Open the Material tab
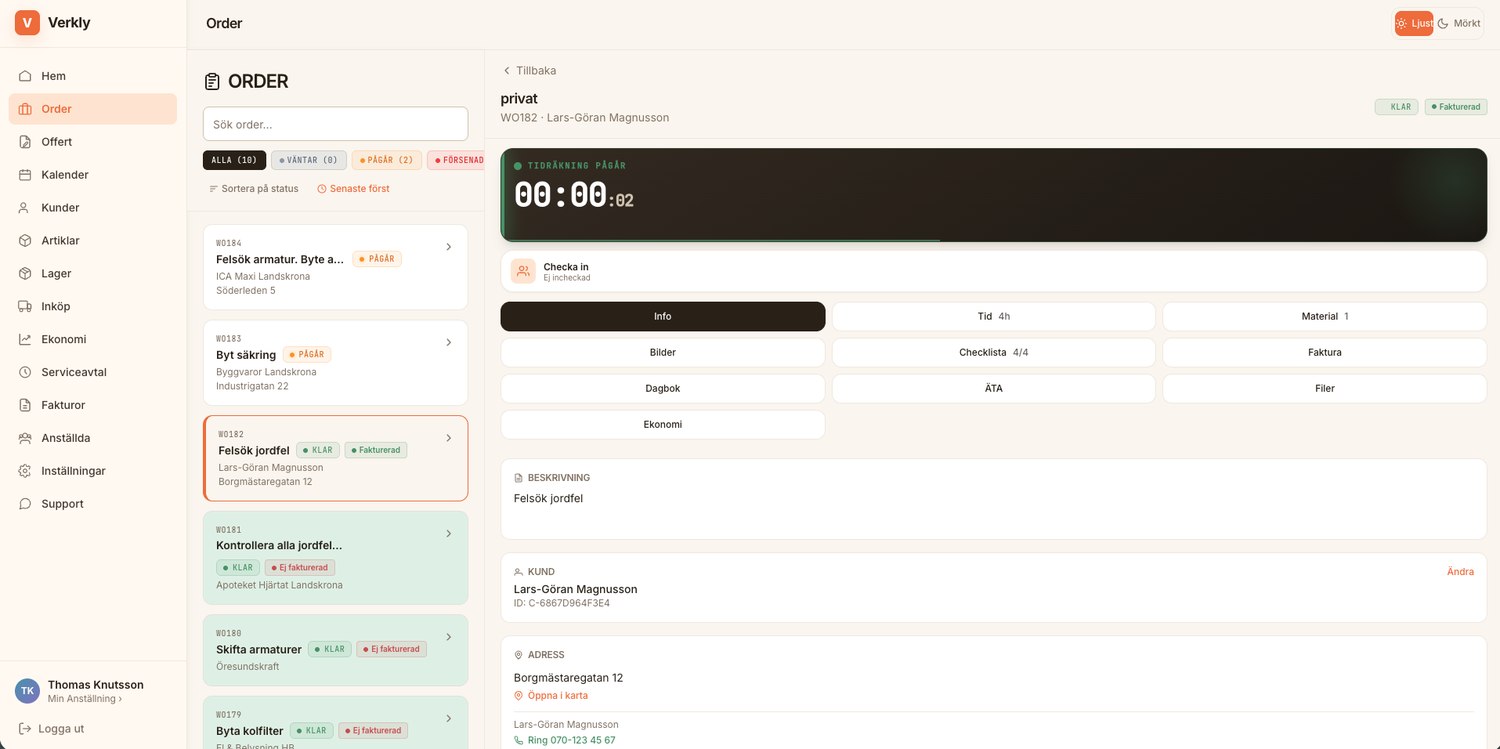1500x749 pixels. pyautogui.click(x=1324, y=316)
